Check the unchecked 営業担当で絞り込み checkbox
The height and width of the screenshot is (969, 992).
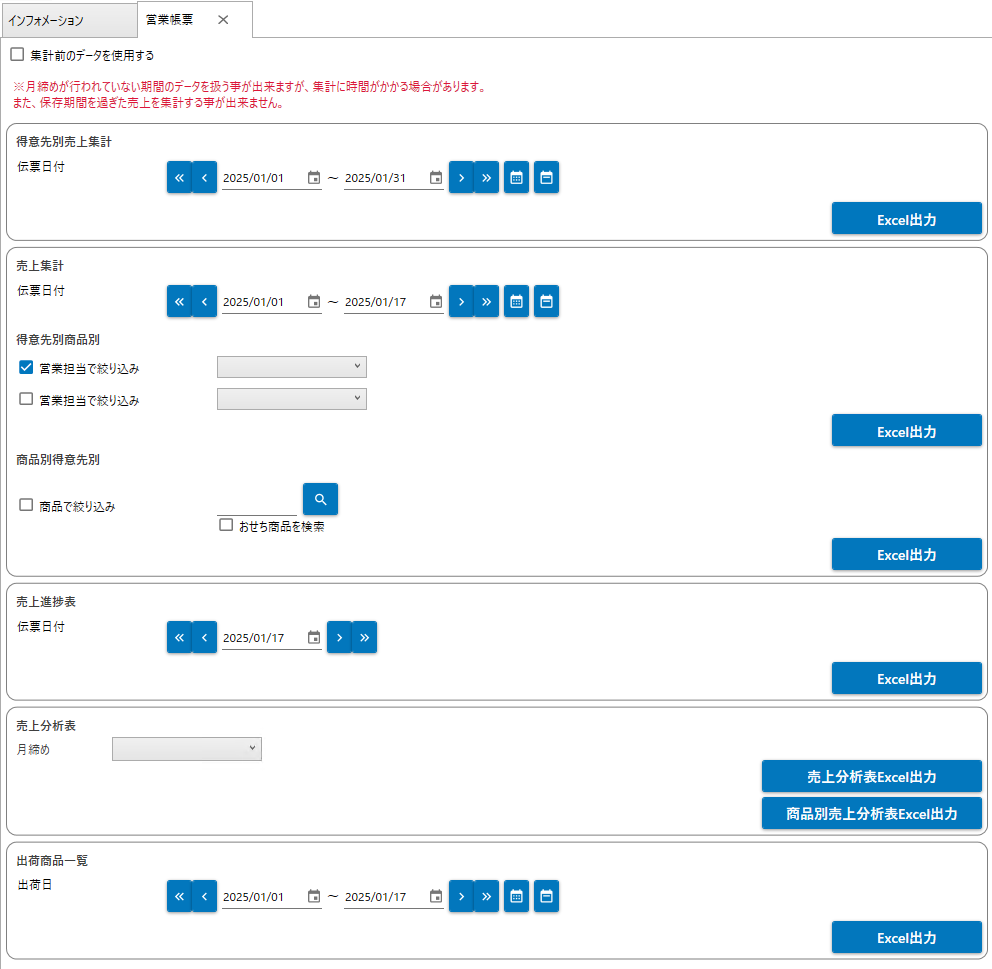[26, 399]
